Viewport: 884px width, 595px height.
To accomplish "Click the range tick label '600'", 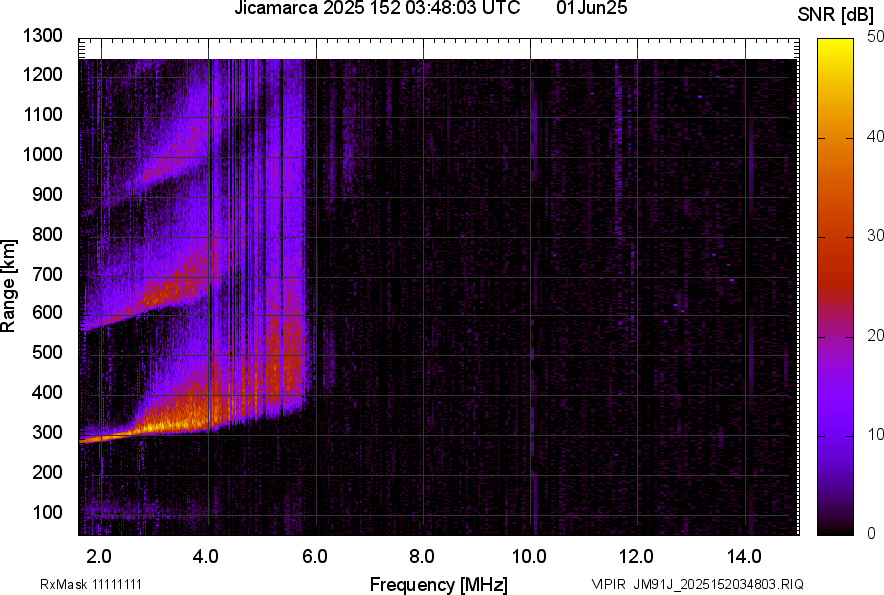I will (47, 312).
